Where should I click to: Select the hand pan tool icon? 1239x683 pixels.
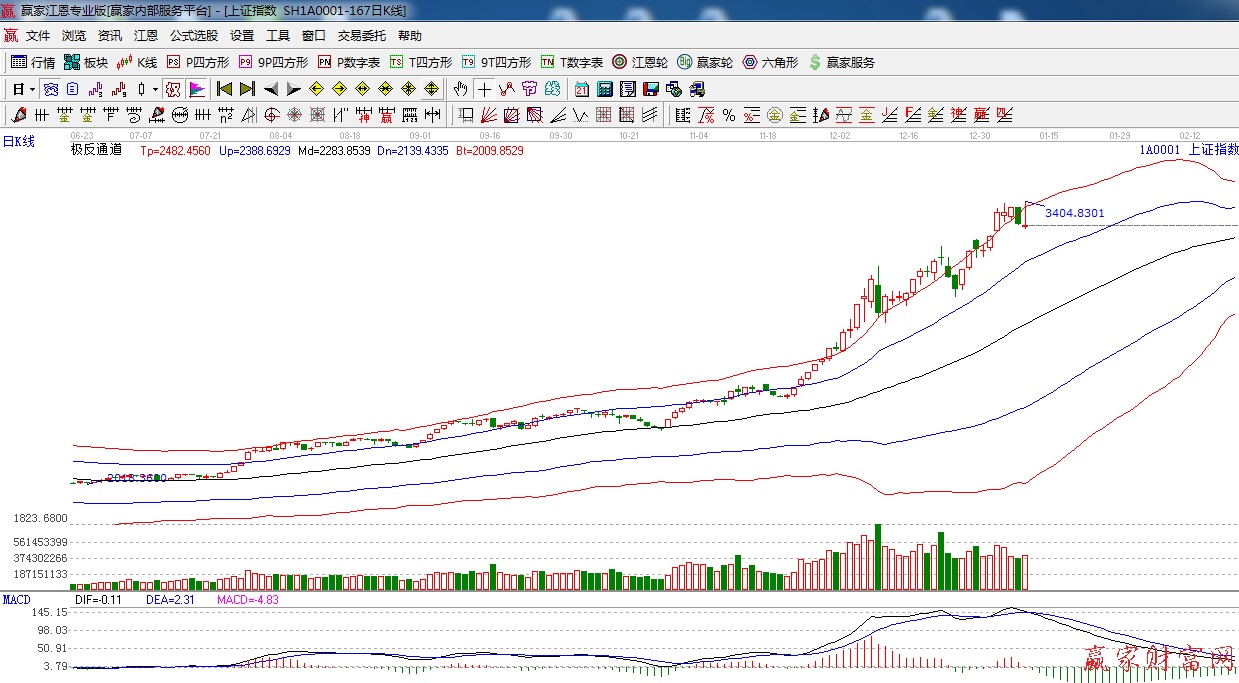pos(460,89)
